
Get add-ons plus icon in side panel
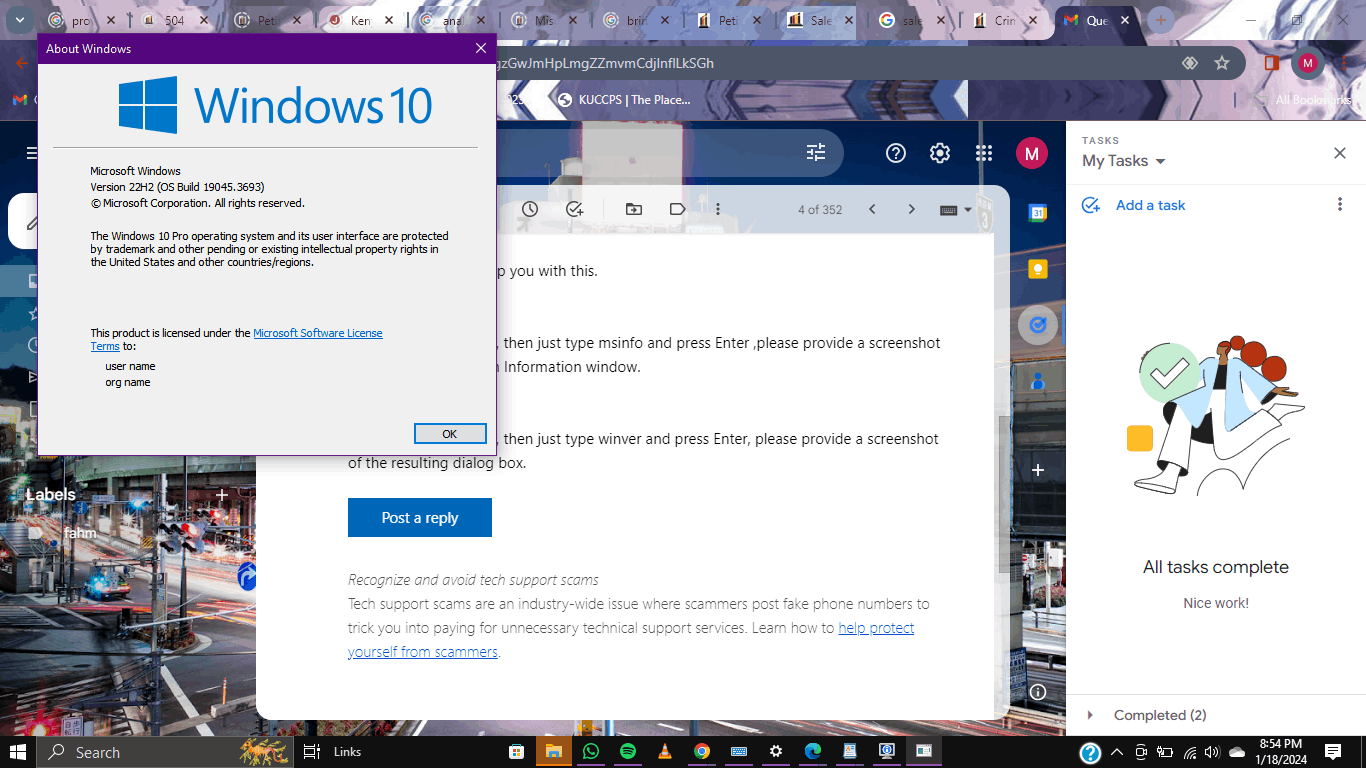pos(1038,470)
